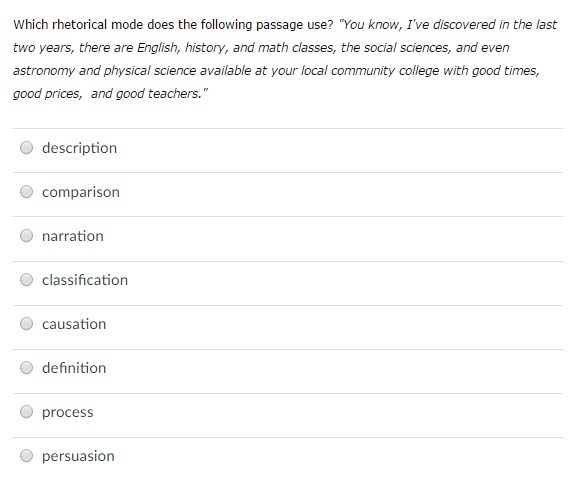
Task: Pick the causation radio option
Action: [26, 323]
